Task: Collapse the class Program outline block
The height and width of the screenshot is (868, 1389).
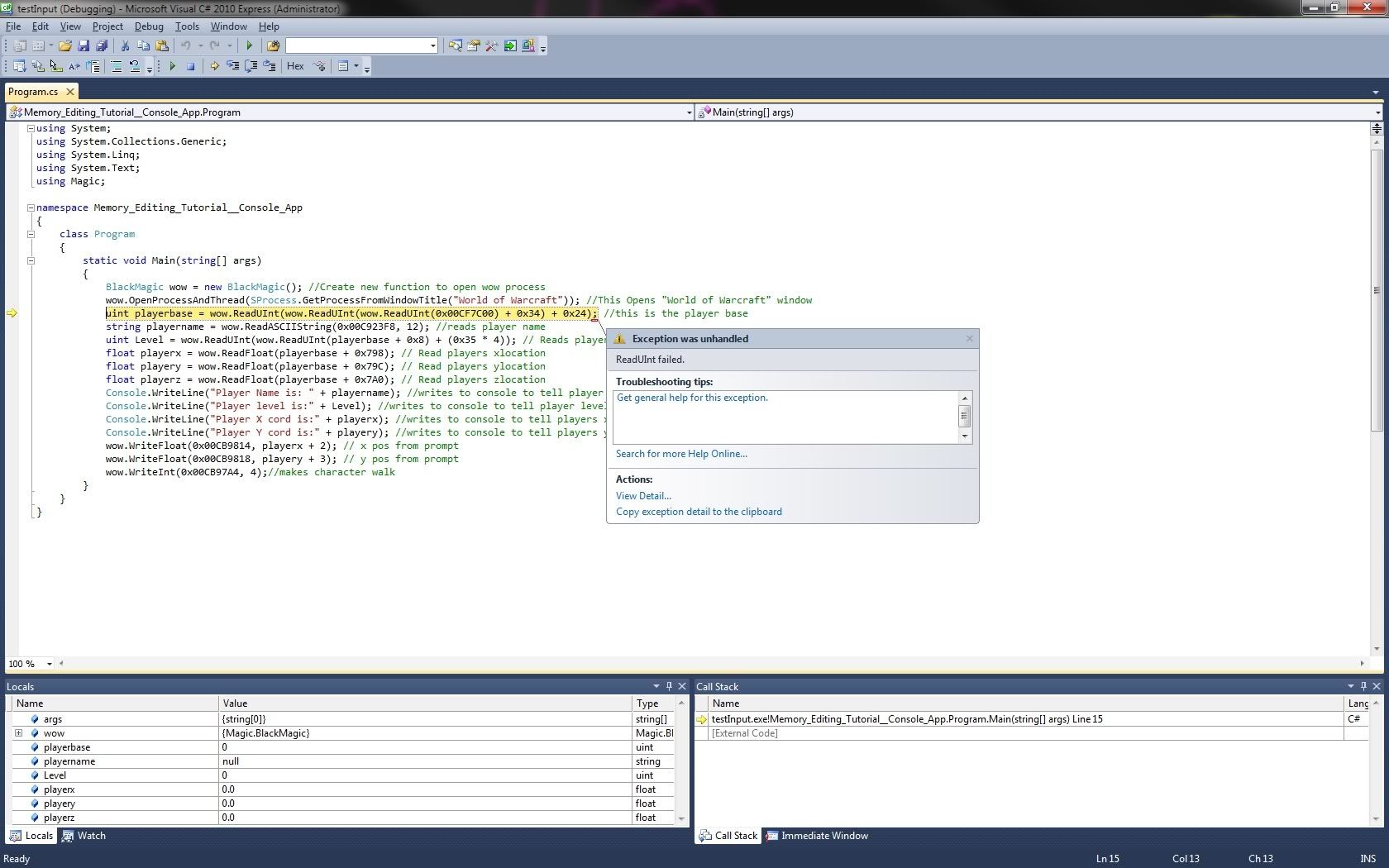Action: coord(31,234)
